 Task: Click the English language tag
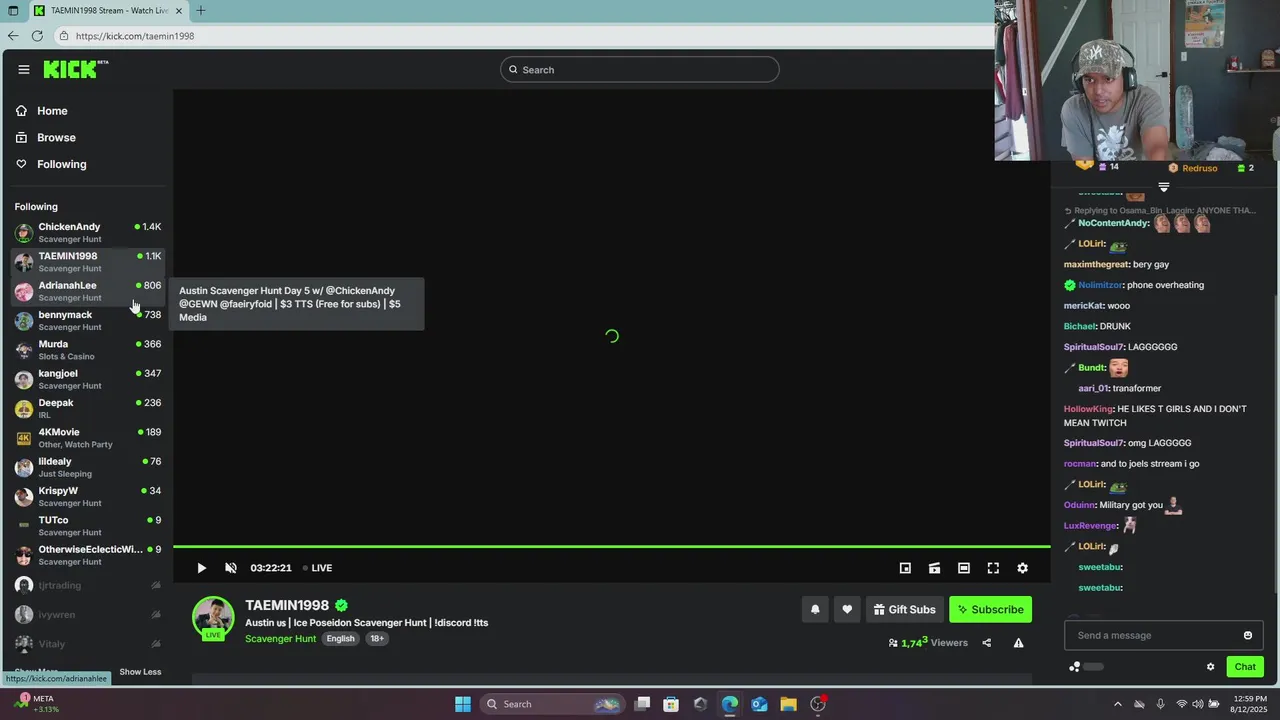(340, 639)
